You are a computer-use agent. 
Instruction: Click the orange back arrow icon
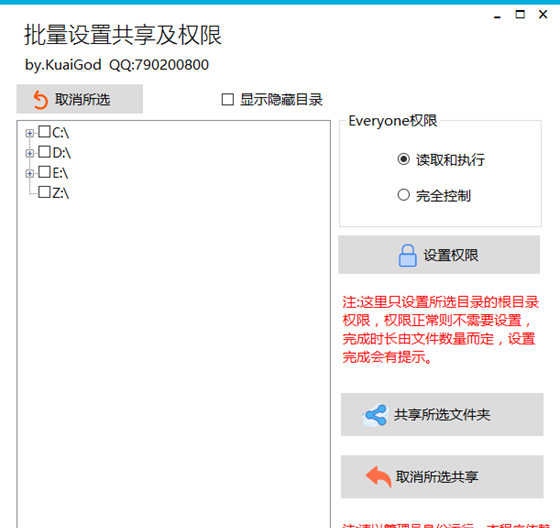pos(379,477)
